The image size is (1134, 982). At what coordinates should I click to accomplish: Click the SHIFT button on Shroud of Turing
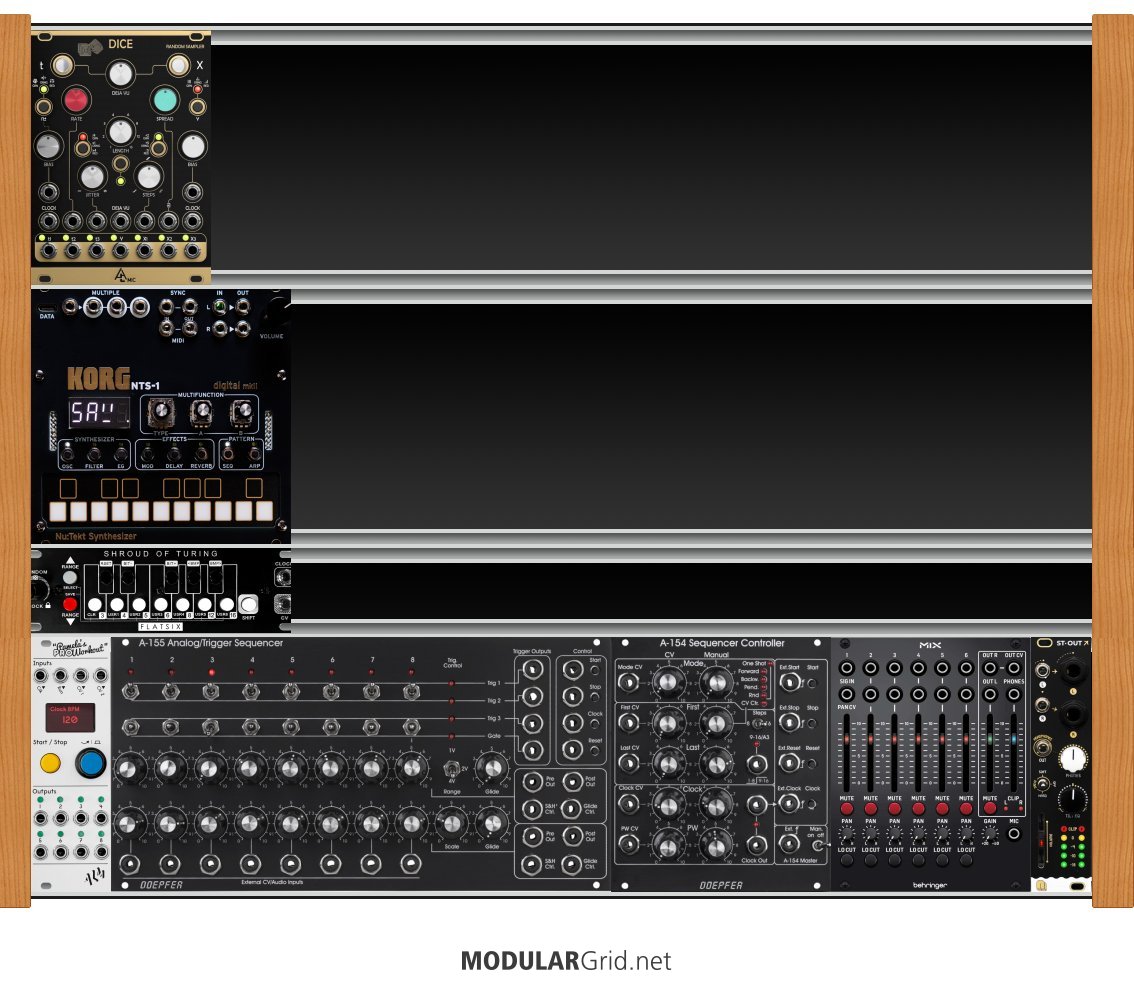coord(248,604)
